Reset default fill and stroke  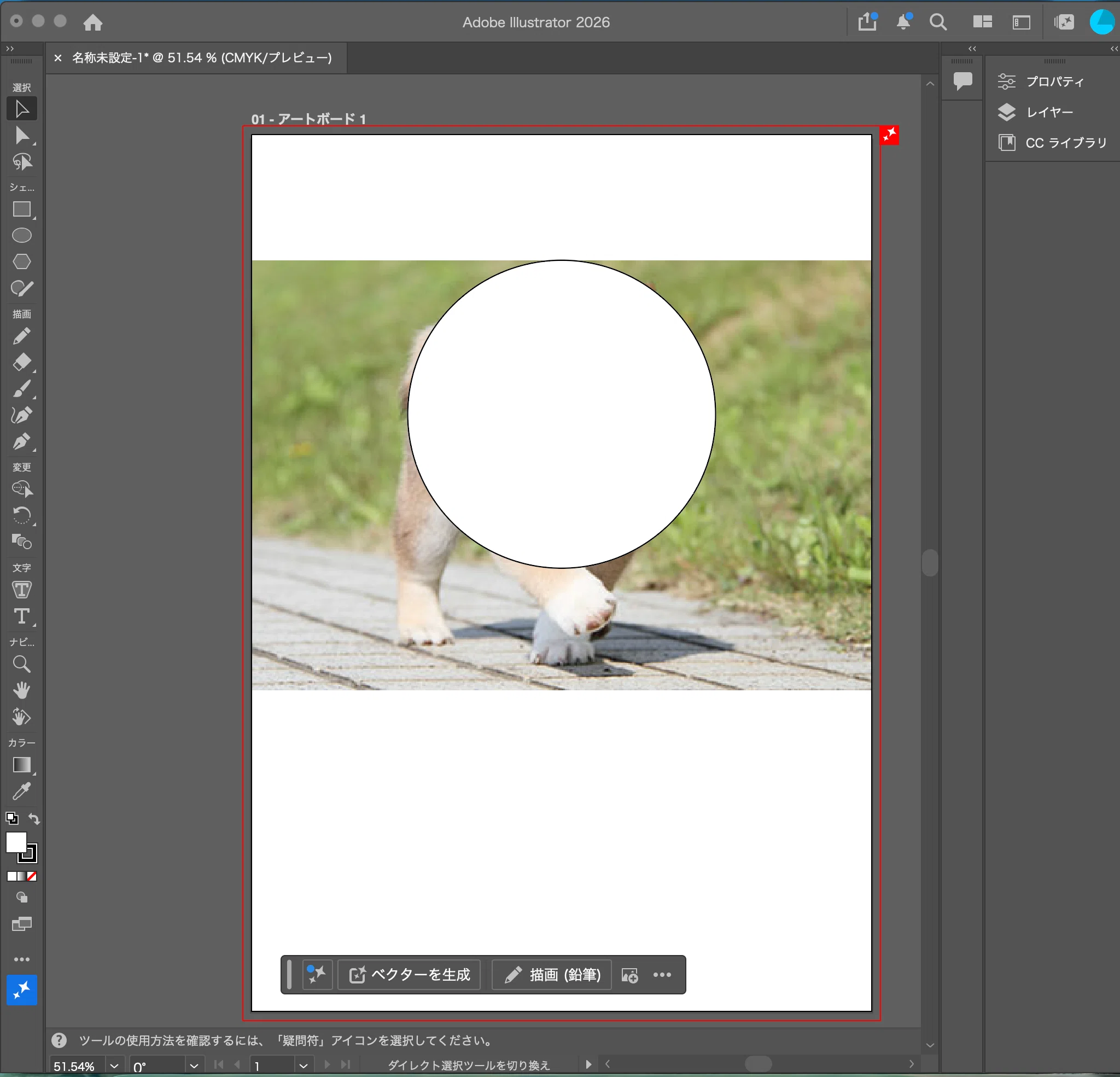12,818
